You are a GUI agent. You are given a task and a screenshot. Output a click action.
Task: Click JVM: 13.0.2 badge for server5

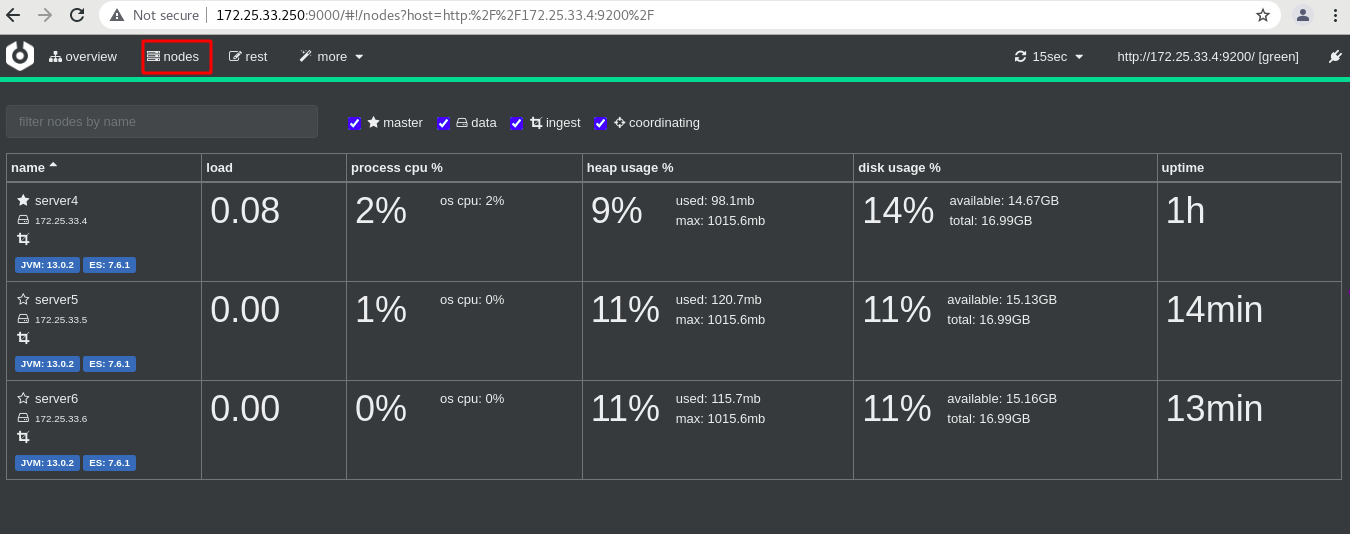[x=47, y=364]
